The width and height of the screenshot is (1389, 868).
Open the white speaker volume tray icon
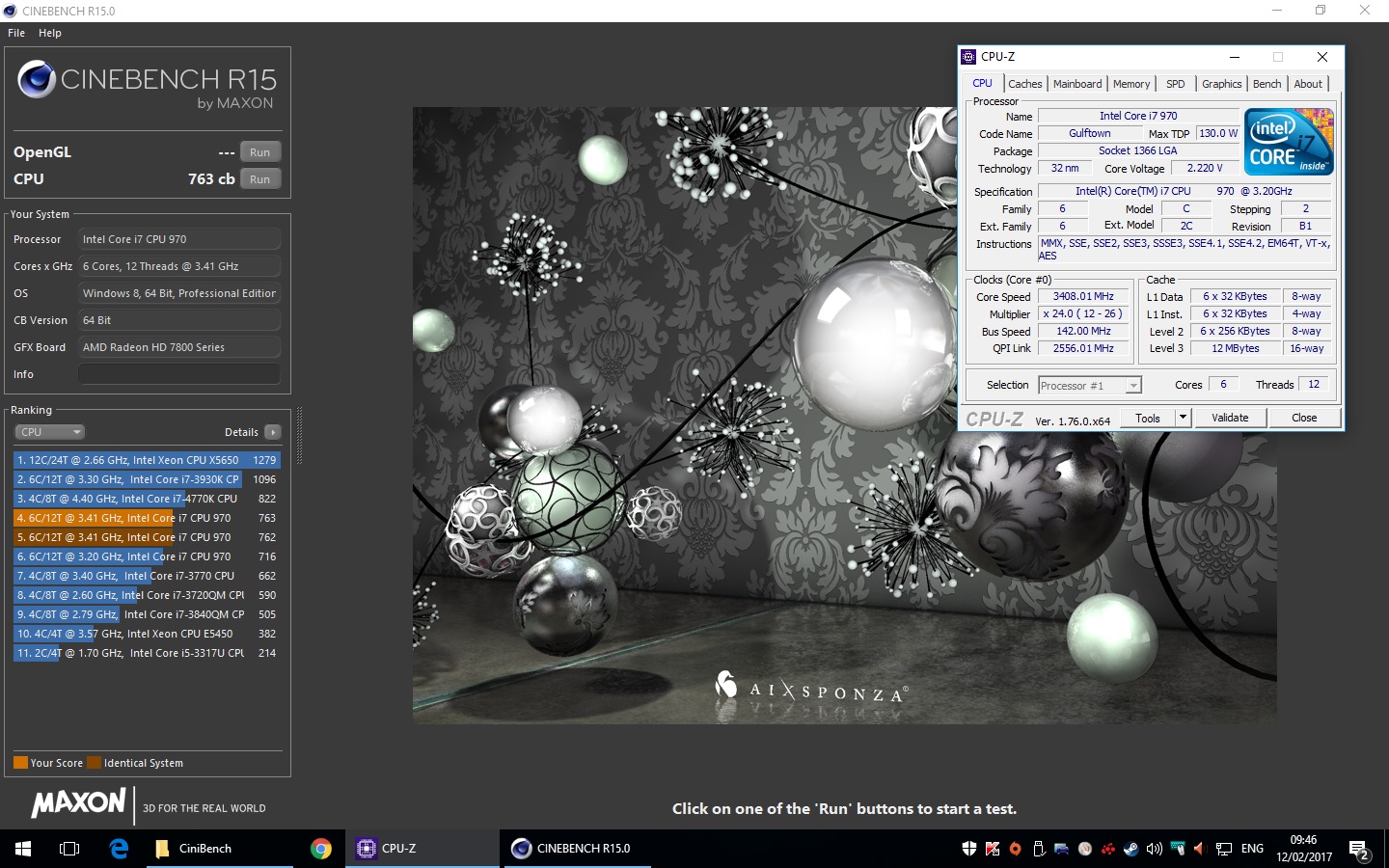point(1155,849)
